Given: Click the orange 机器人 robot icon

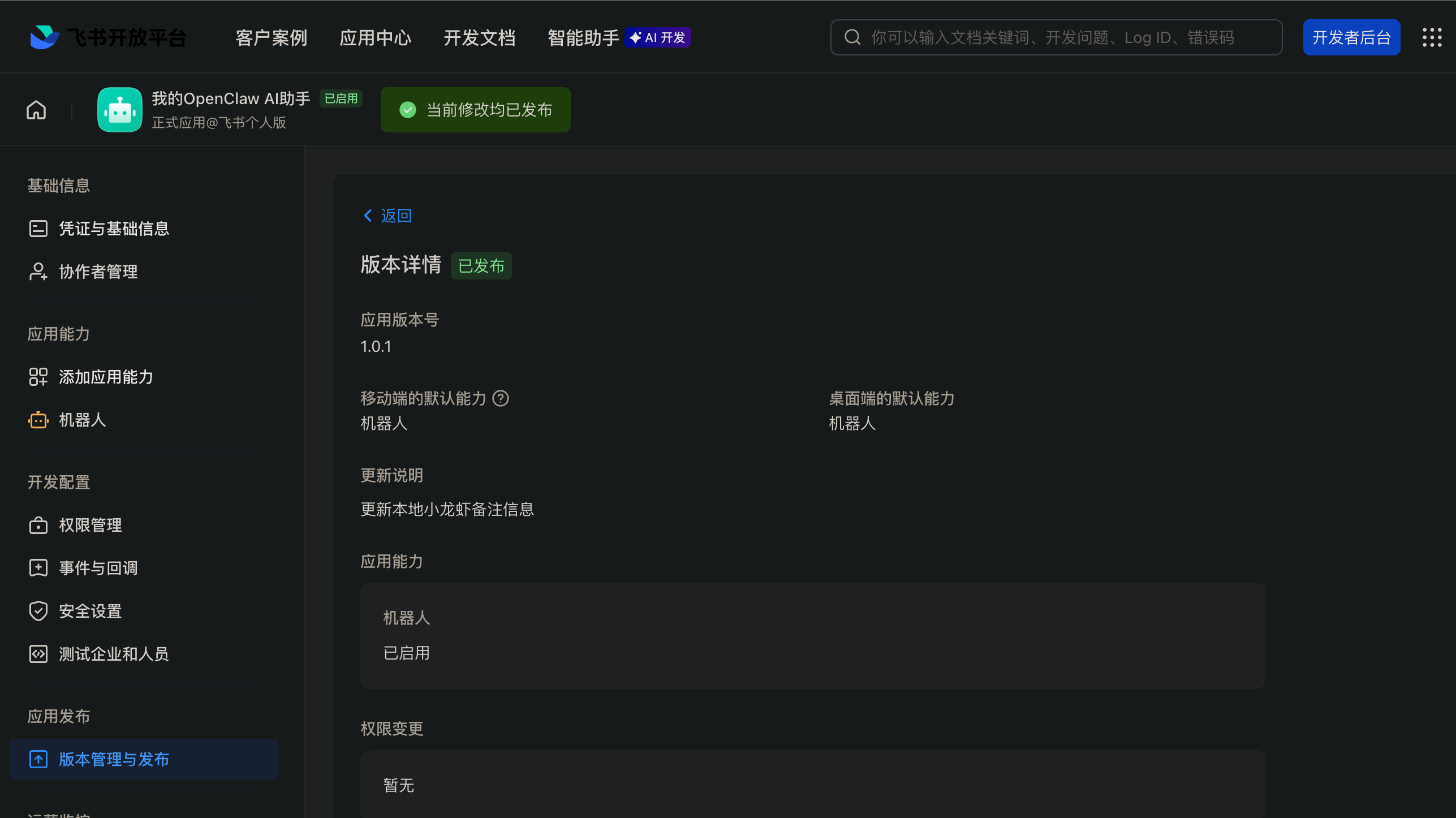Looking at the screenshot, I should click(x=38, y=420).
